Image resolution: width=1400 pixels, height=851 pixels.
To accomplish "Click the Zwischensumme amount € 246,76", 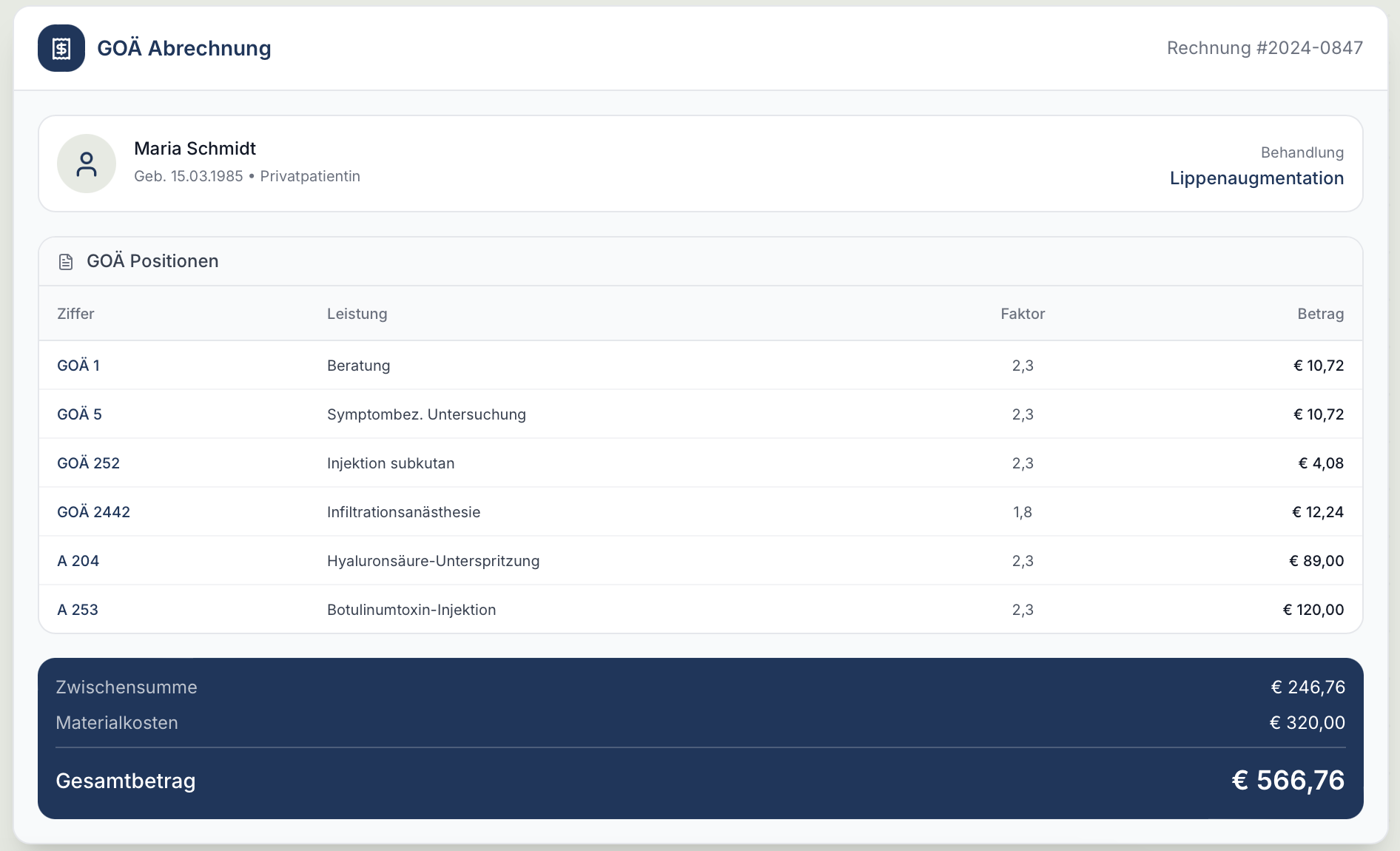I will coord(1308,687).
